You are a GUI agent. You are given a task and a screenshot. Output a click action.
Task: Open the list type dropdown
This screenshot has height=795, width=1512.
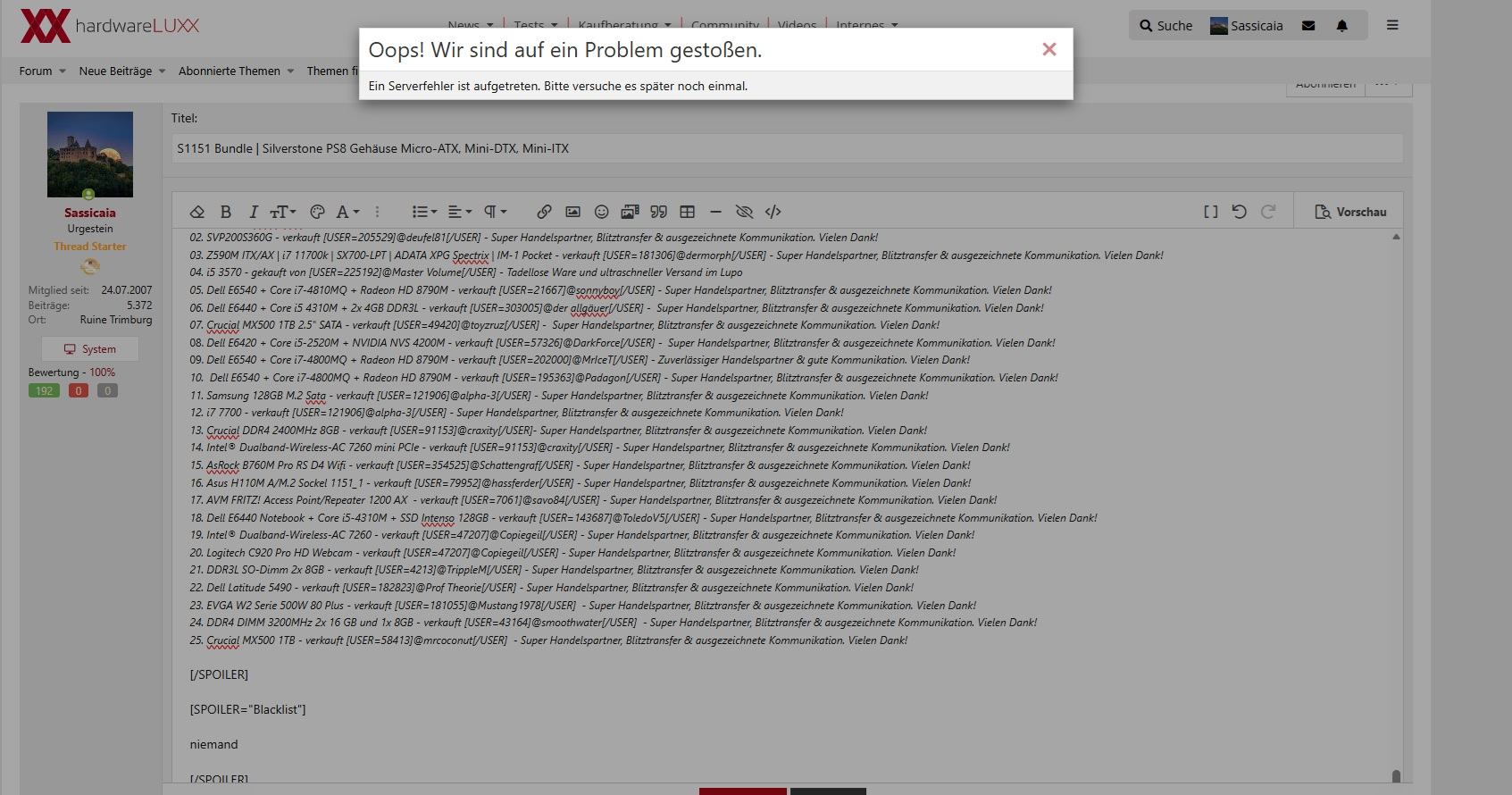coord(424,212)
